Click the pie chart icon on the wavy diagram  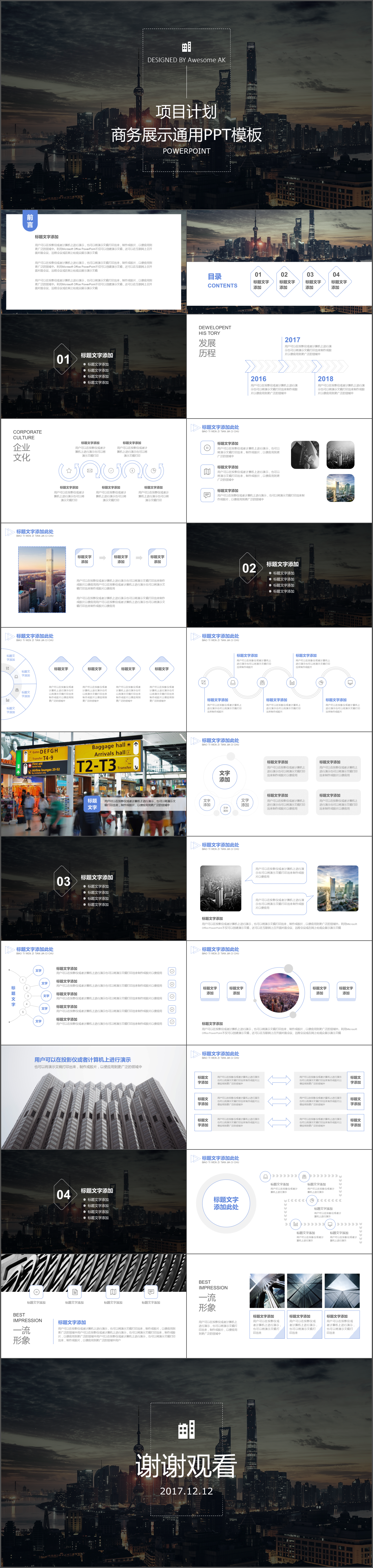(321, 682)
